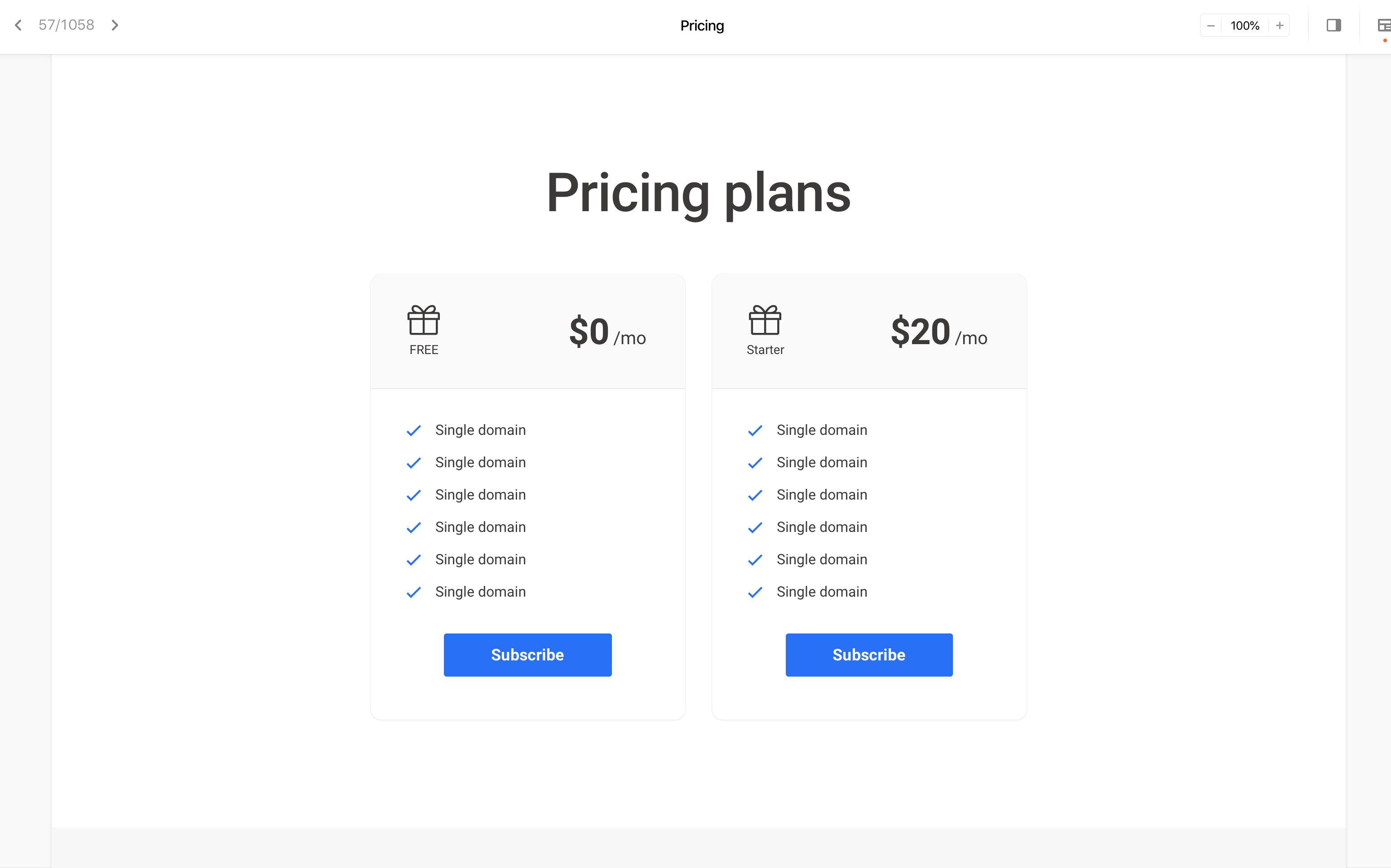Click the last blue checkmark in the Starter plan
This screenshot has width=1391, height=868.
[x=755, y=592]
